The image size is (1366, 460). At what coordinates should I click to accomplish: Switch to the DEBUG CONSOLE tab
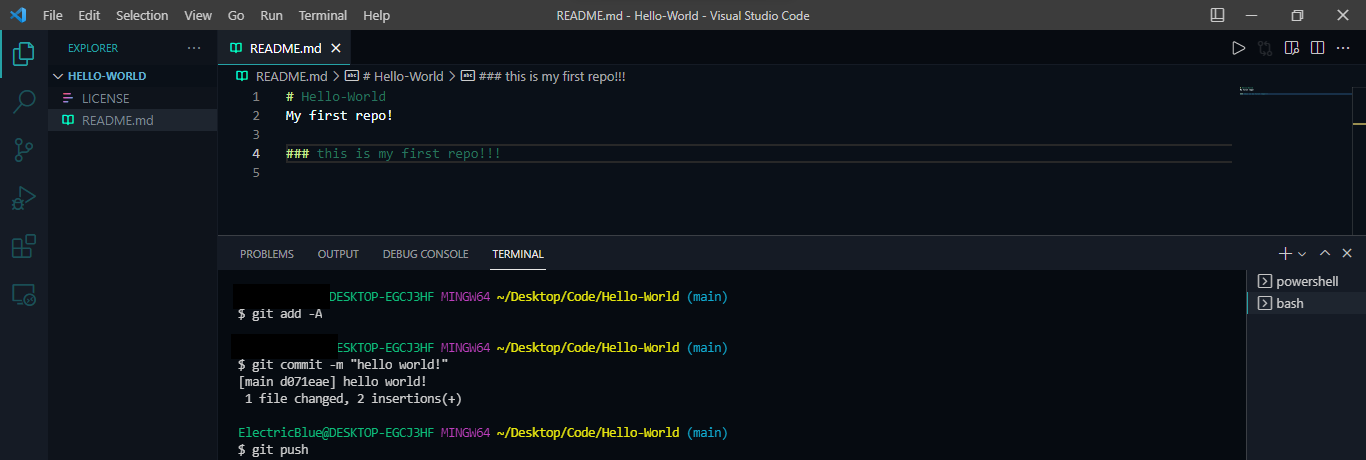(x=425, y=254)
